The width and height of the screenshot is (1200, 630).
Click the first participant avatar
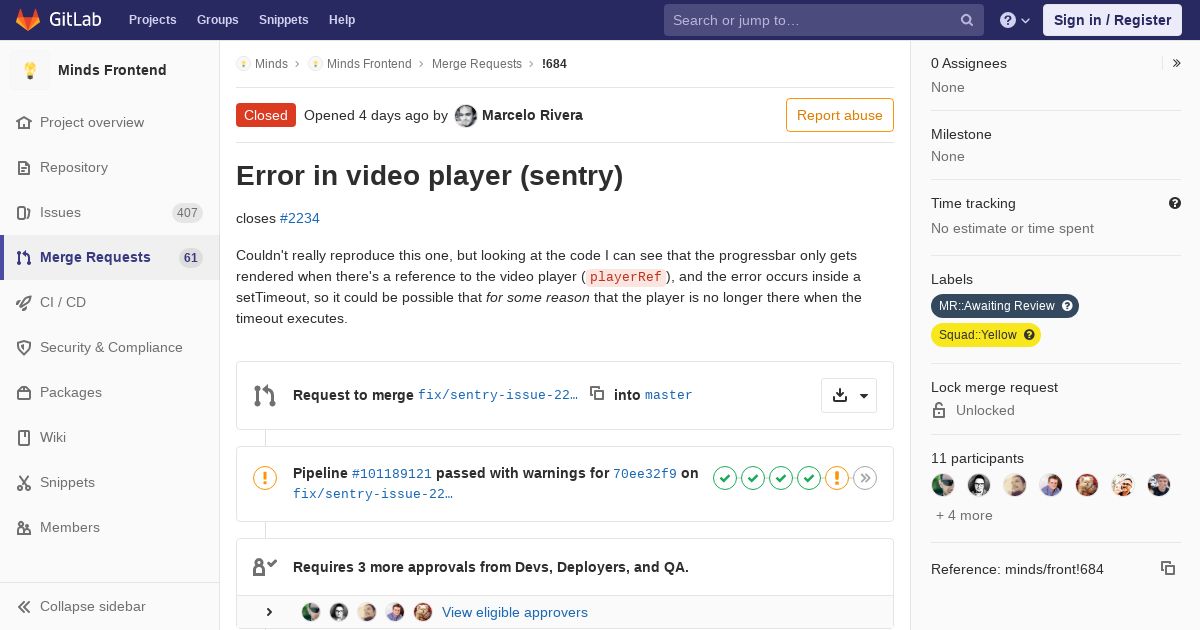pyautogui.click(x=943, y=485)
